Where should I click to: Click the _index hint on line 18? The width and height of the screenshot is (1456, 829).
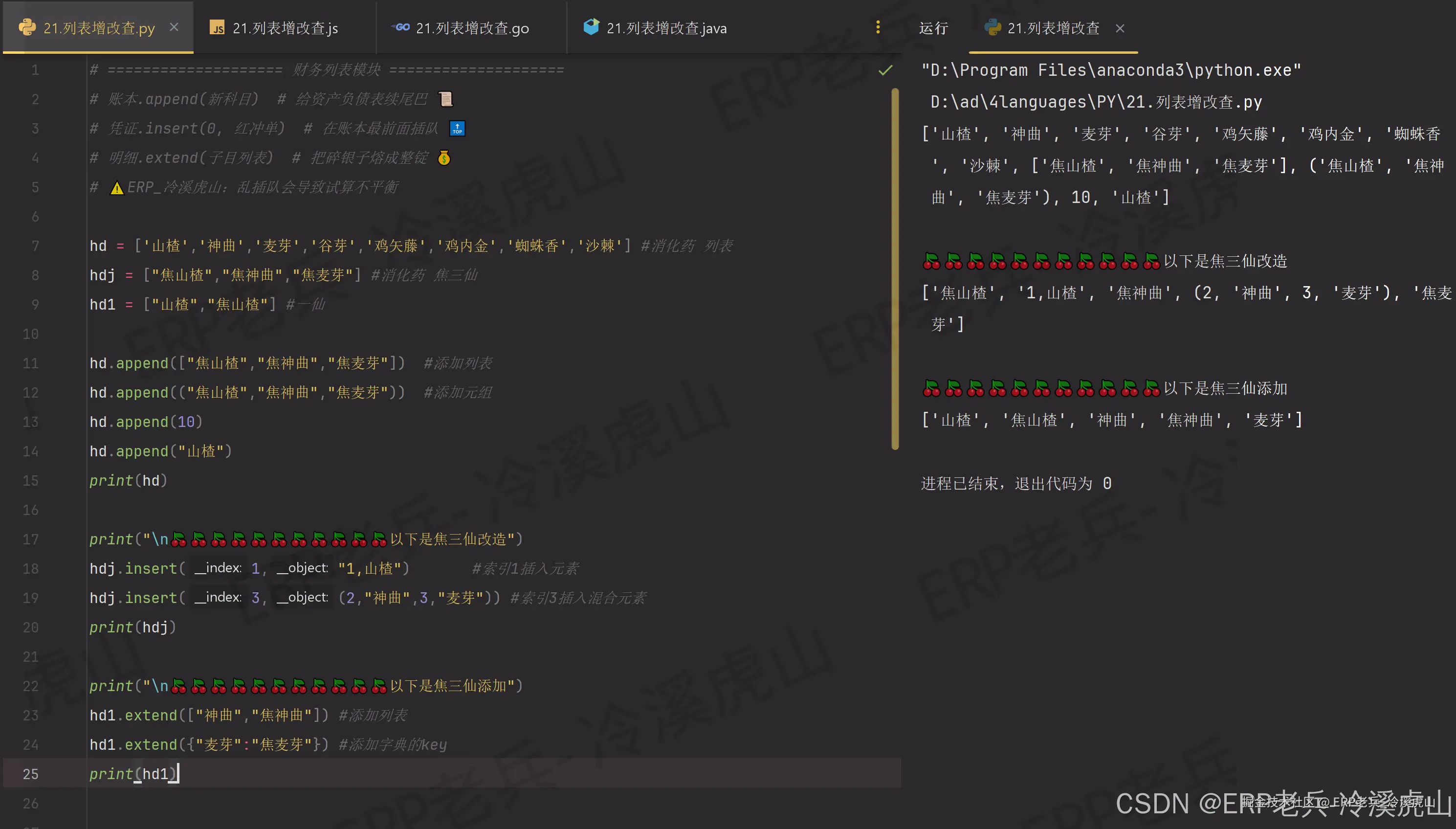tap(218, 568)
